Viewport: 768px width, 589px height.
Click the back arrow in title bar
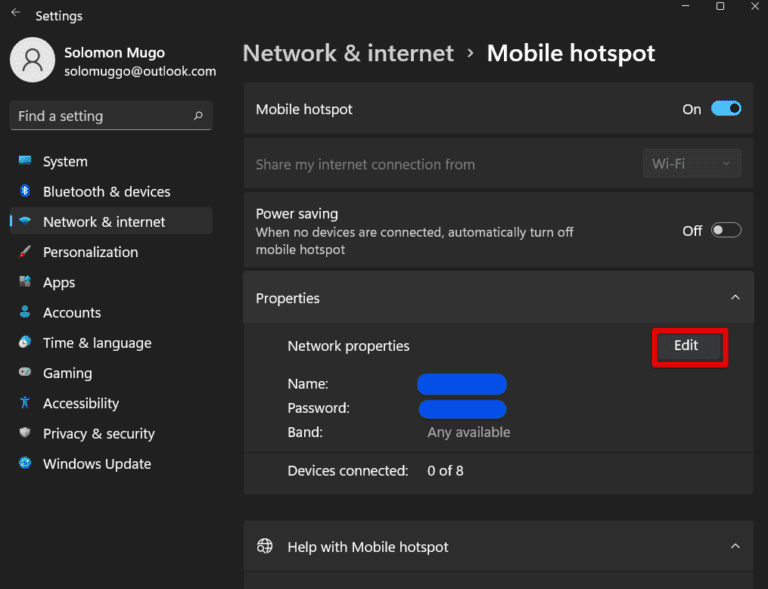(x=16, y=14)
